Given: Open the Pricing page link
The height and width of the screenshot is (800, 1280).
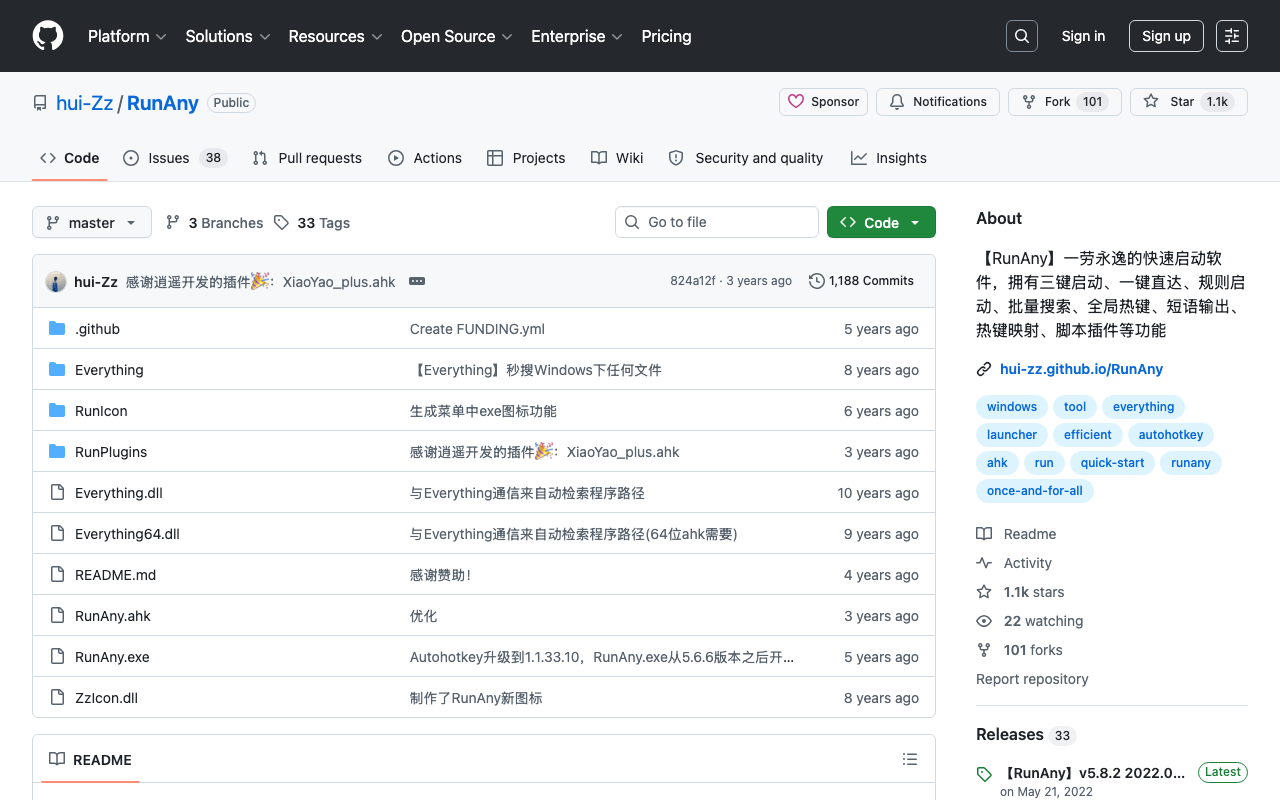Looking at the screenshot, I should click(666, 36).
